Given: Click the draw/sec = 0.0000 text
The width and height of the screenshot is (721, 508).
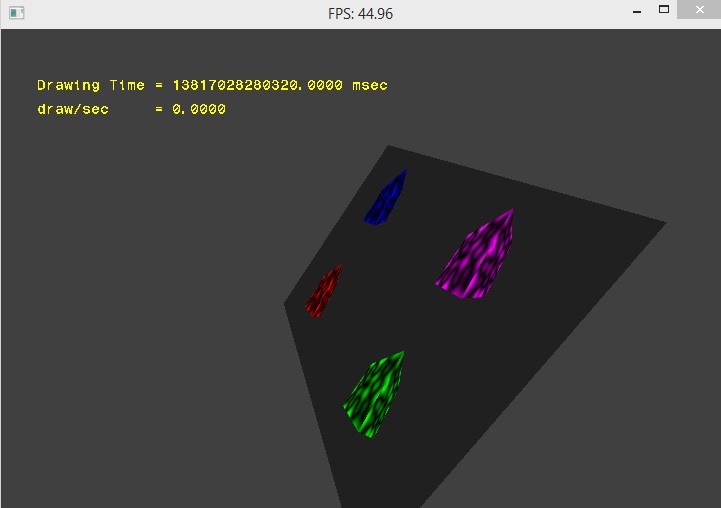Looking at the screenshot, I should (x=131, y=109).
